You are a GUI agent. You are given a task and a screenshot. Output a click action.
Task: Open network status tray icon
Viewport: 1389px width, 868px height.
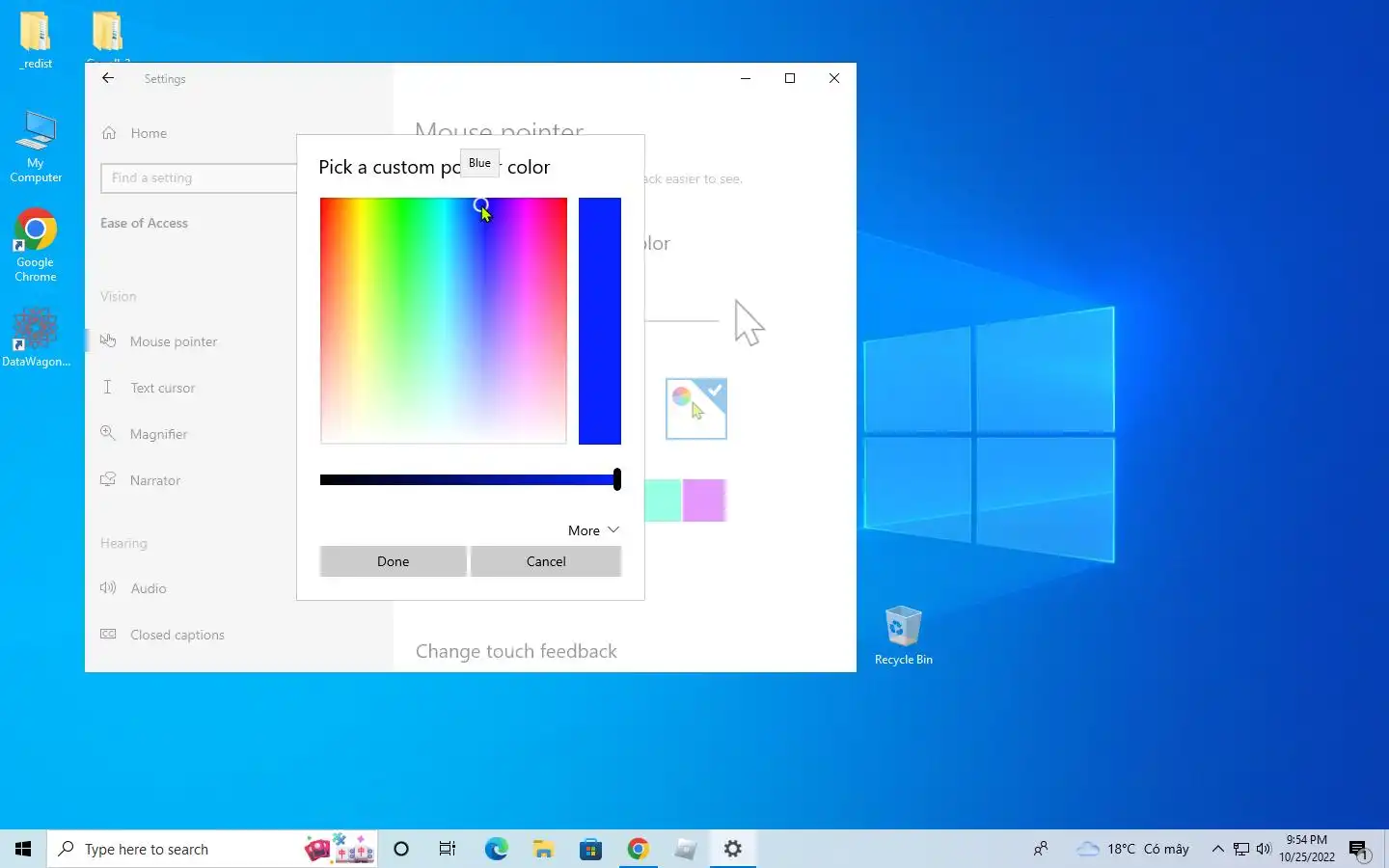1241,849
